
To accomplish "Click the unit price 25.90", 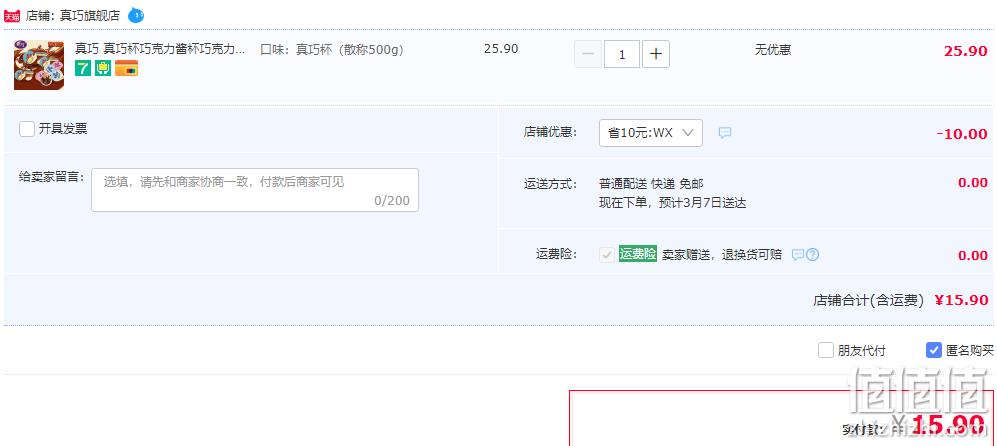I will [x=501, y=49].
